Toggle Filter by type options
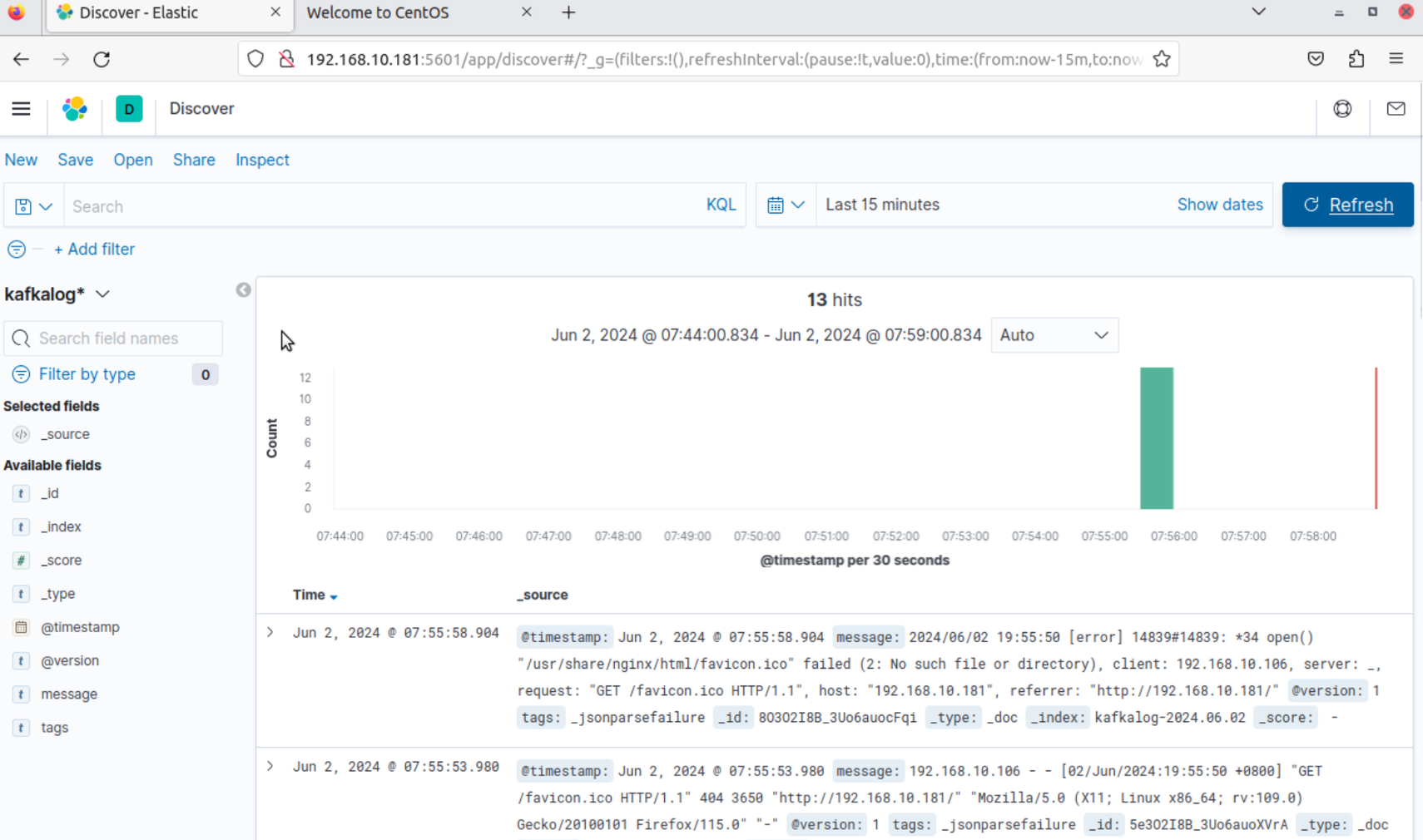 pos(87,374)
